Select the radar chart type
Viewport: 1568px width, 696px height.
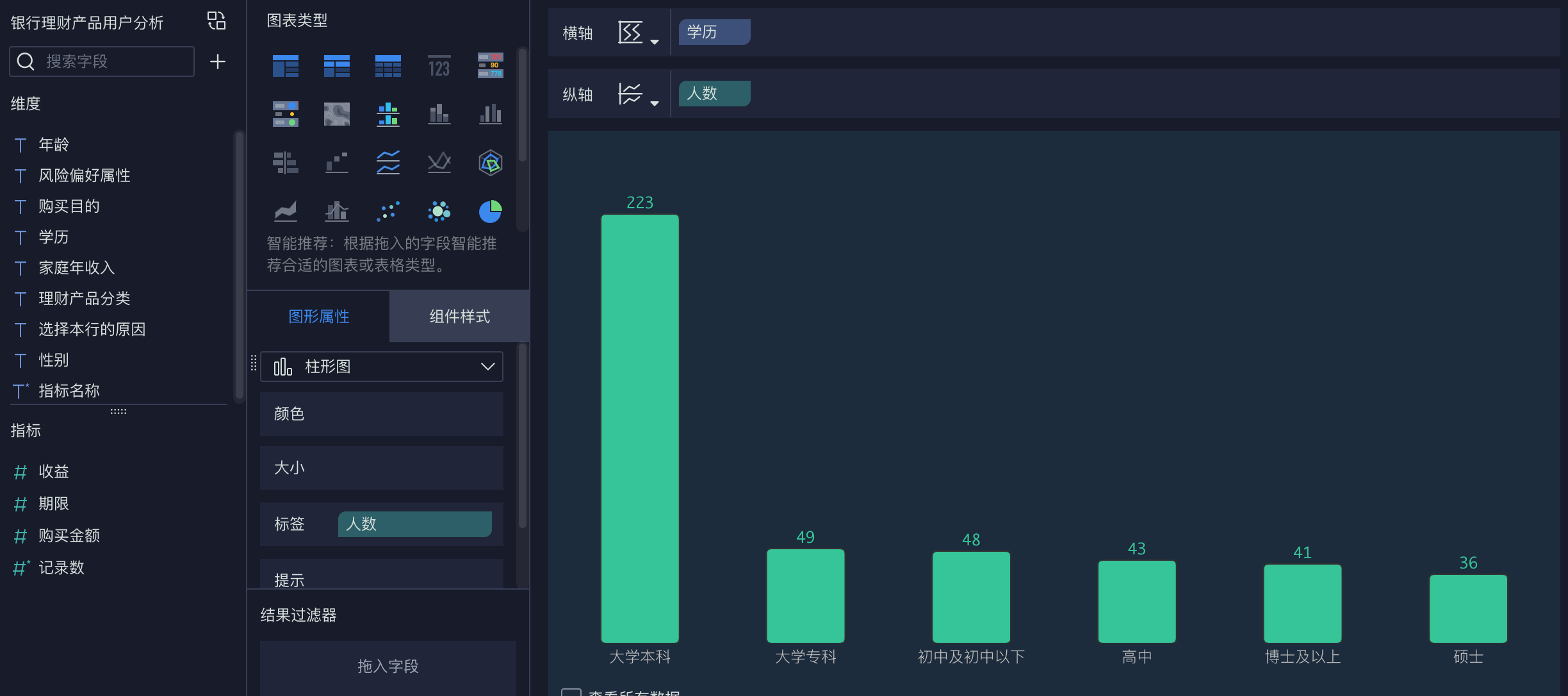491,163
